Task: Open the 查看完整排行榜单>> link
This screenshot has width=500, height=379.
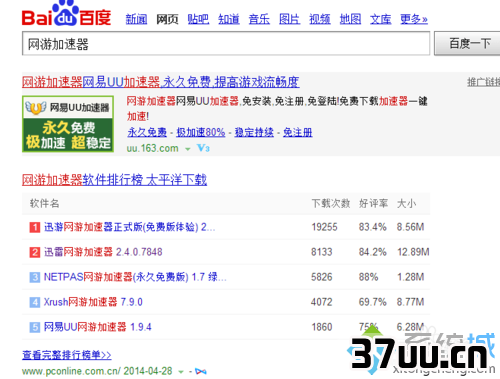Action: pos(67,355)
